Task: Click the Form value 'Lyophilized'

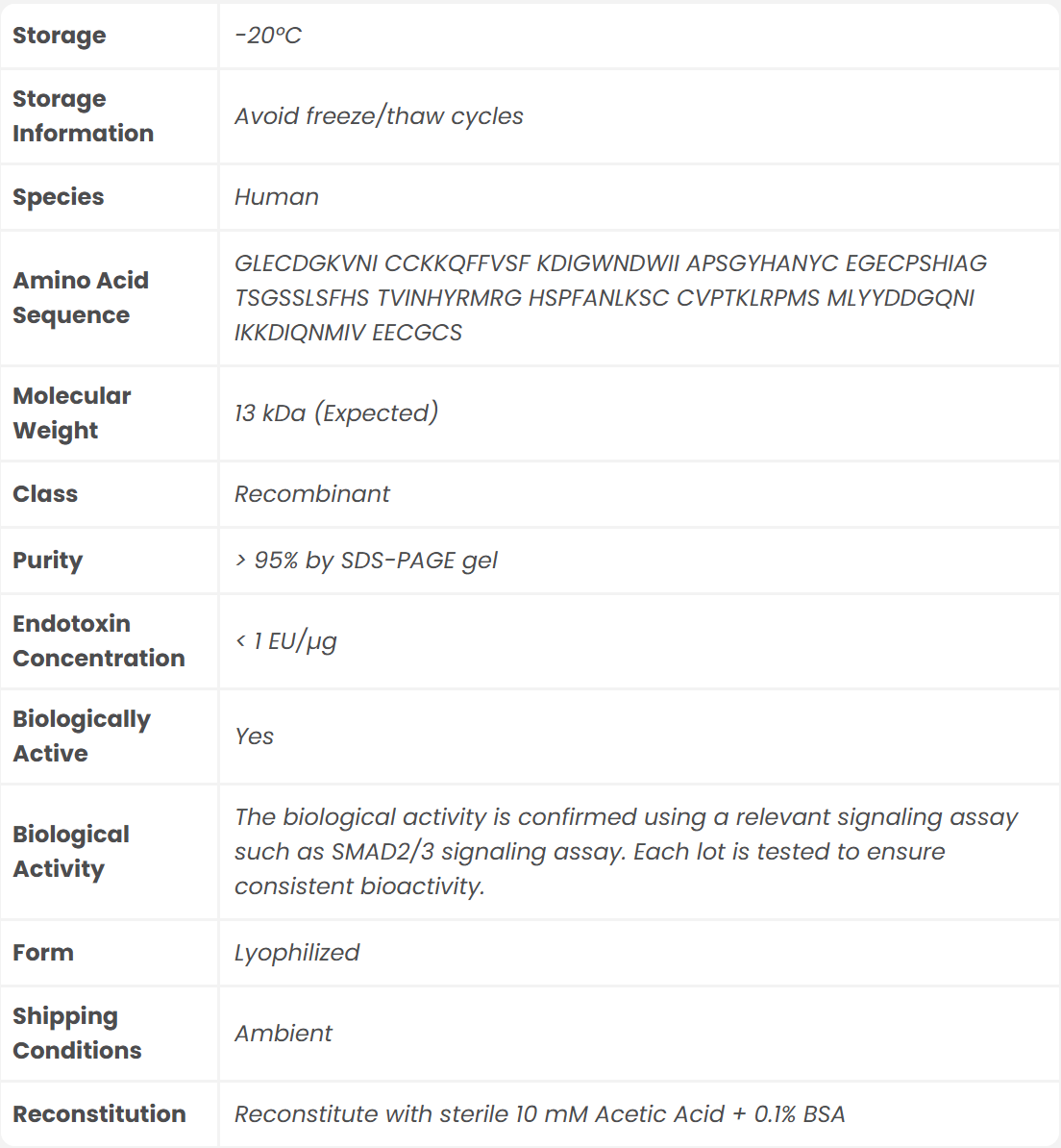Action: point(297,953)
